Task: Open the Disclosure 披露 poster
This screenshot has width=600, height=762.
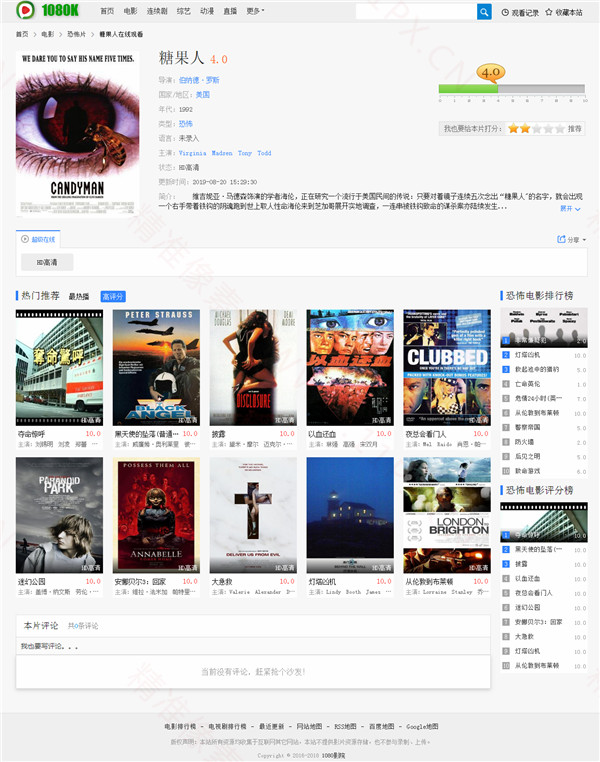Action: pos(253,367)
